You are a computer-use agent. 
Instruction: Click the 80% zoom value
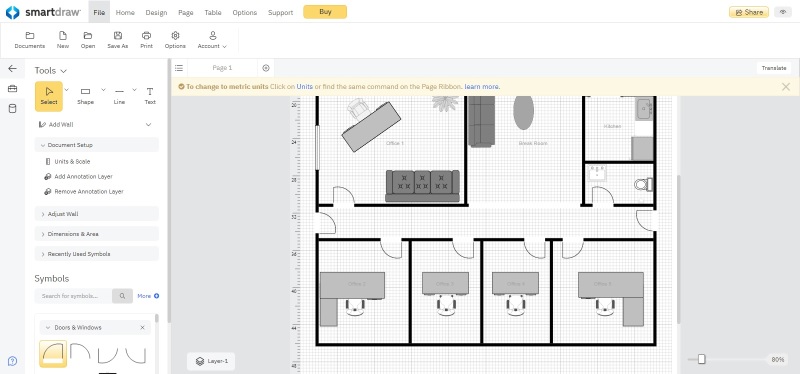point(778,360)
